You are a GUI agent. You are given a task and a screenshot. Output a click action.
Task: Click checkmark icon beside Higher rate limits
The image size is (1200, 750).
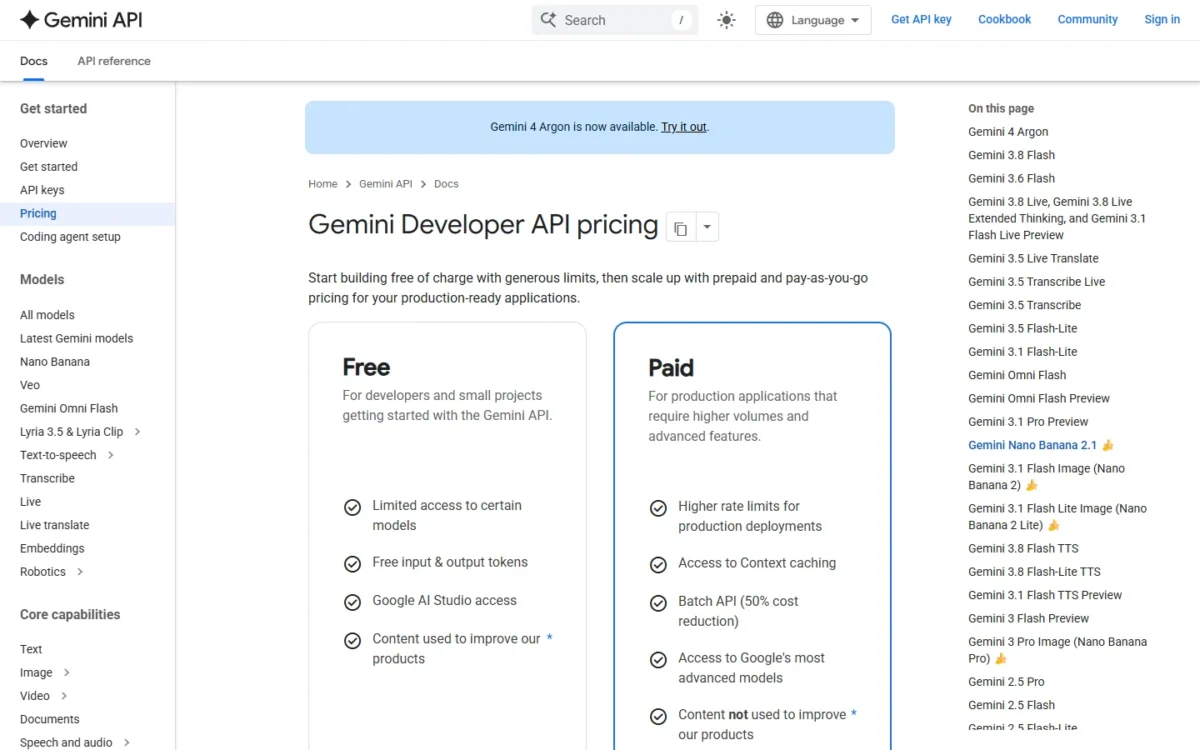[x=658, y=508]
